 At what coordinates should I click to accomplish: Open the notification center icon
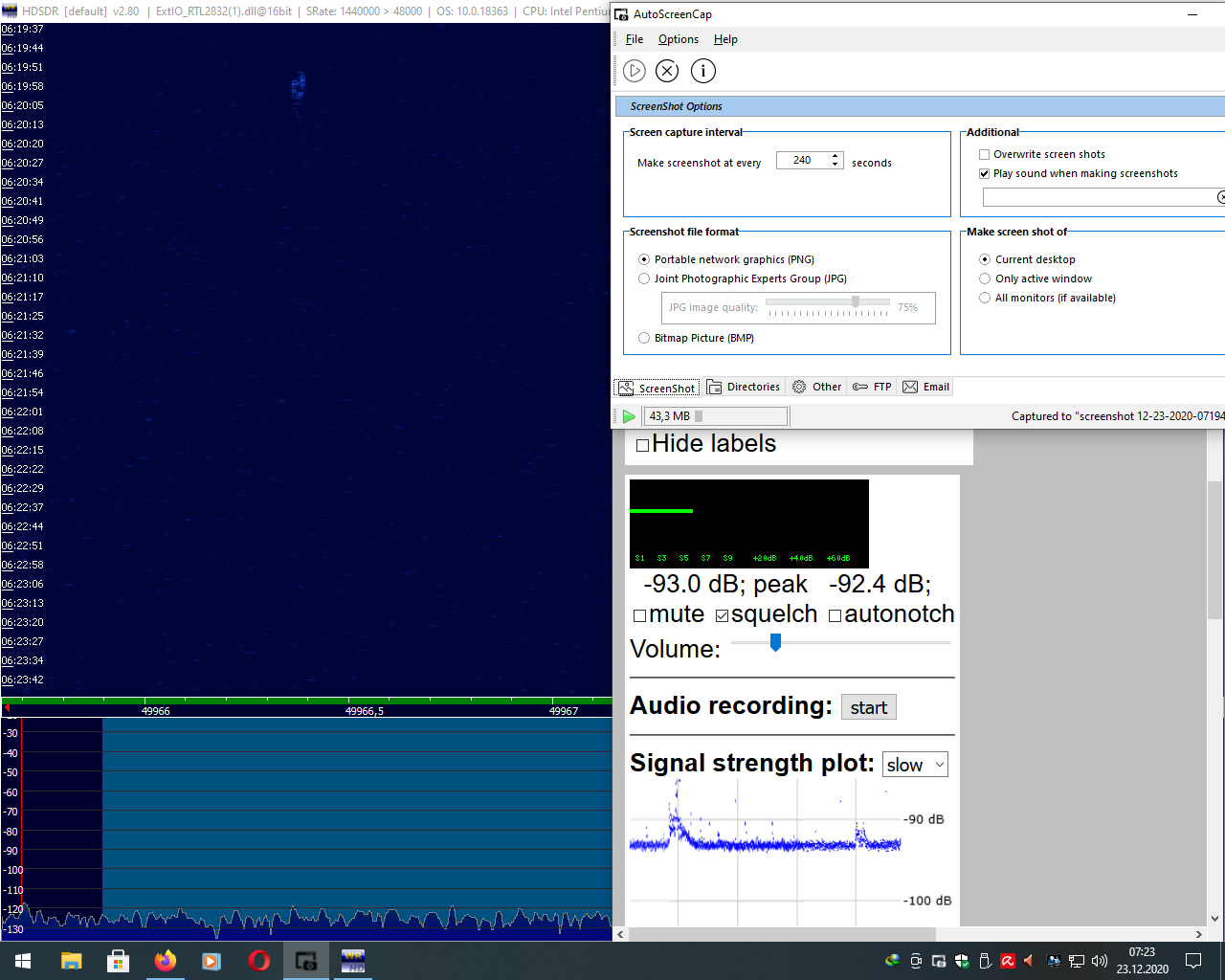point(1193,961)
